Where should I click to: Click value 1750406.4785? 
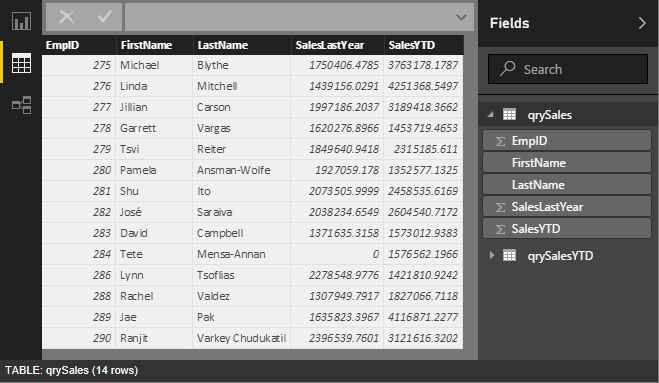click(x=344, y=65)
